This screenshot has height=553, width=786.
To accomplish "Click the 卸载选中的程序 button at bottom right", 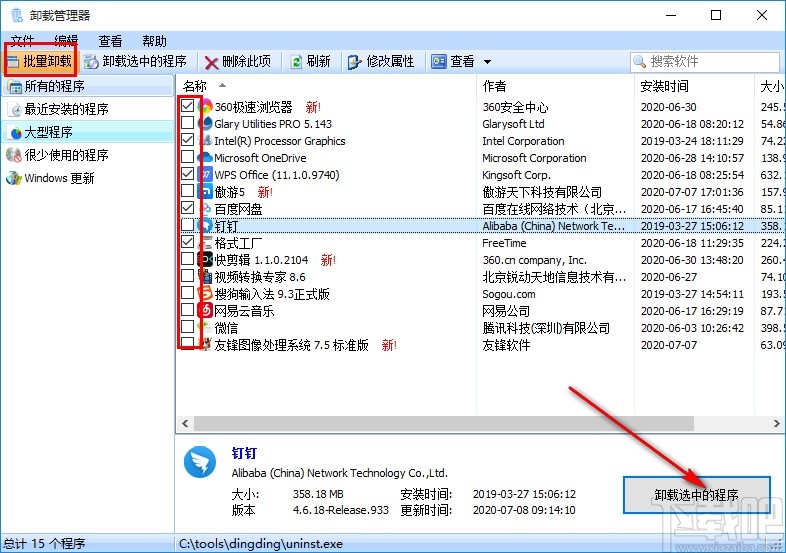I will pyautogui.click(x=696, y=495).
